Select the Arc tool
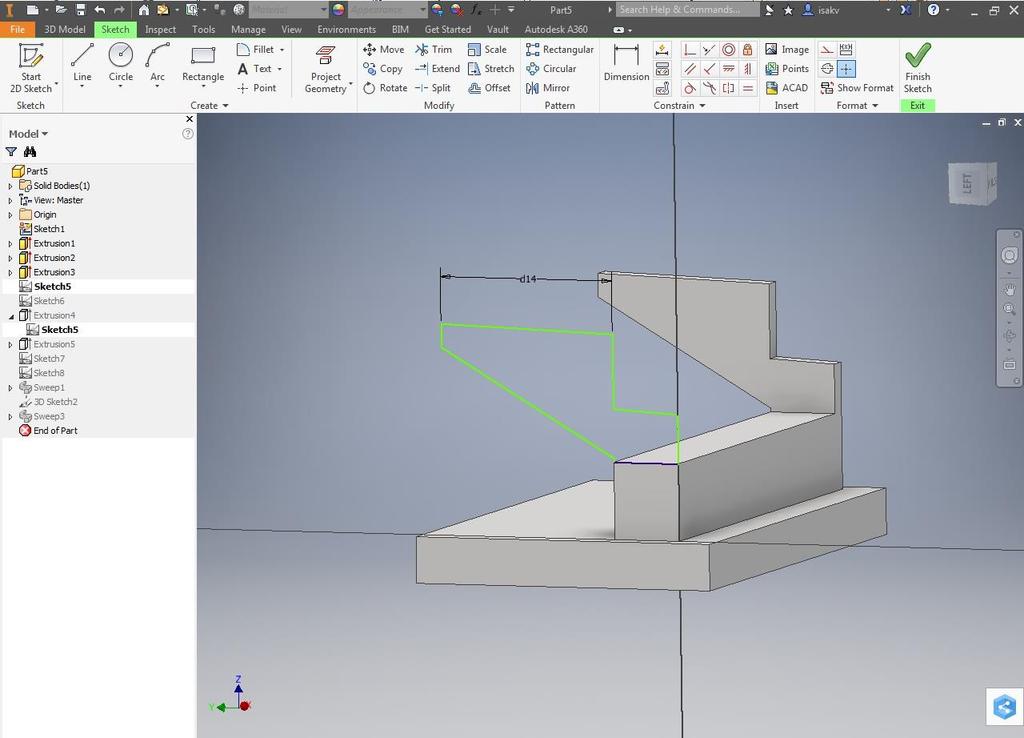The height and width of the screenshot is (738, 1024). point(157,64)
